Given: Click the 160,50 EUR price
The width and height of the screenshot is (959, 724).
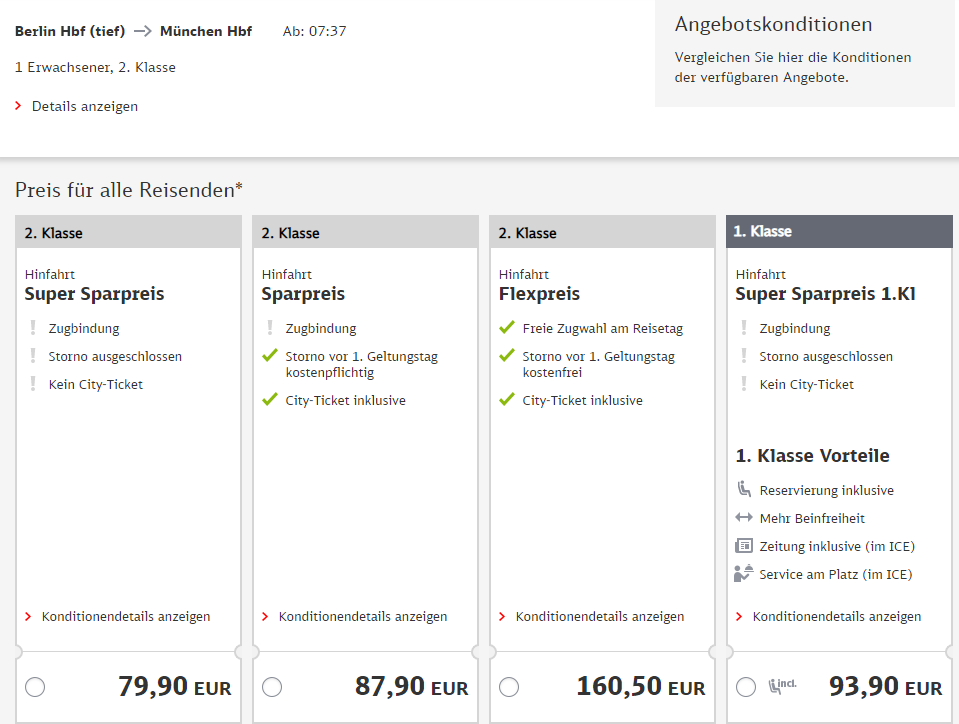Looking at the screenshot, I should coord(641,686).
